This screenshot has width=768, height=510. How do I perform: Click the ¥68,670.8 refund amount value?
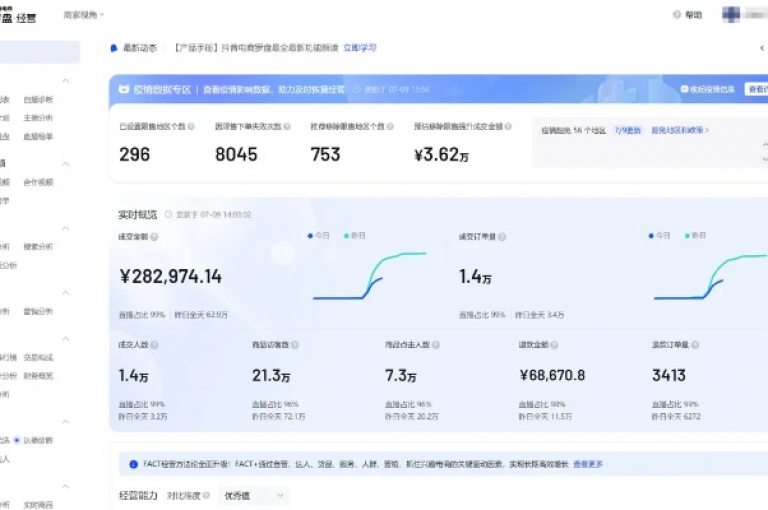[552, 375]
